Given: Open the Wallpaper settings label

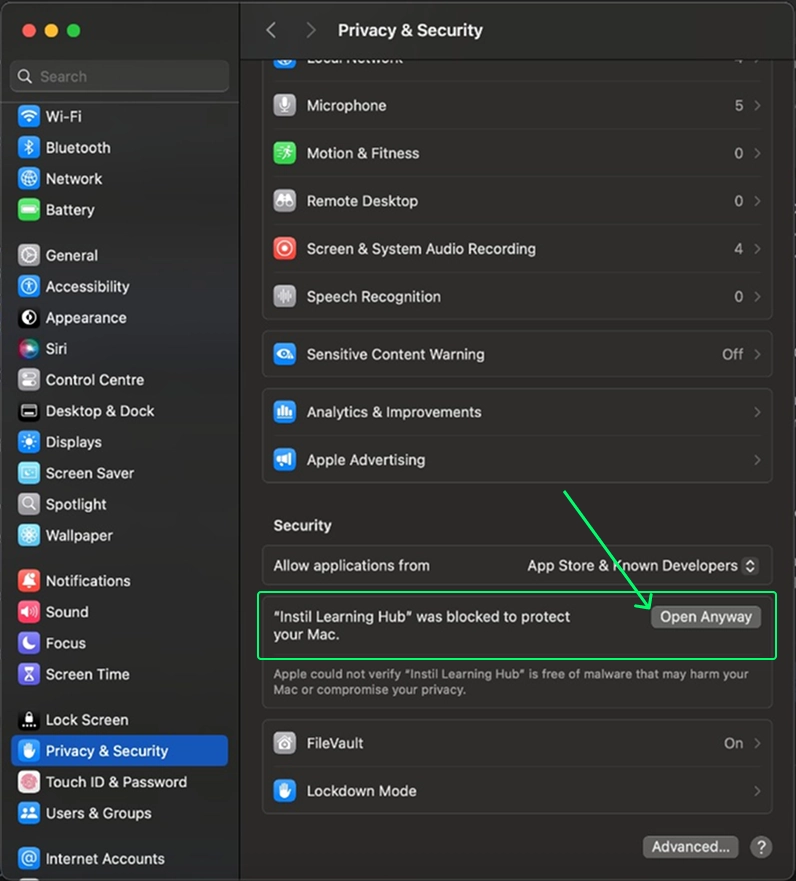Looking at the screenshot, I should pyautogui.click(x=79, y=535).
